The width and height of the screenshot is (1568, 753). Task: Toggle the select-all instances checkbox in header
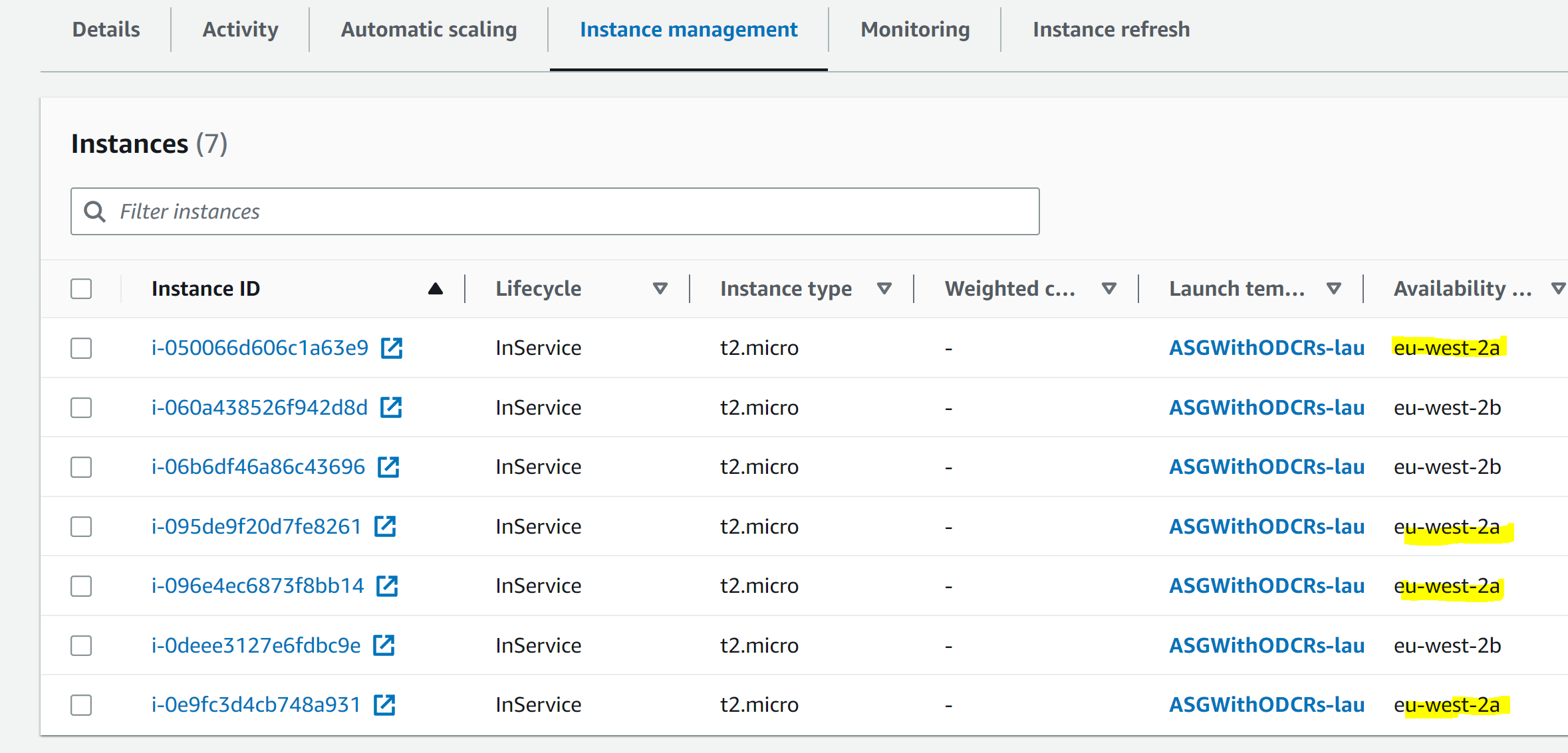point(81,288)
